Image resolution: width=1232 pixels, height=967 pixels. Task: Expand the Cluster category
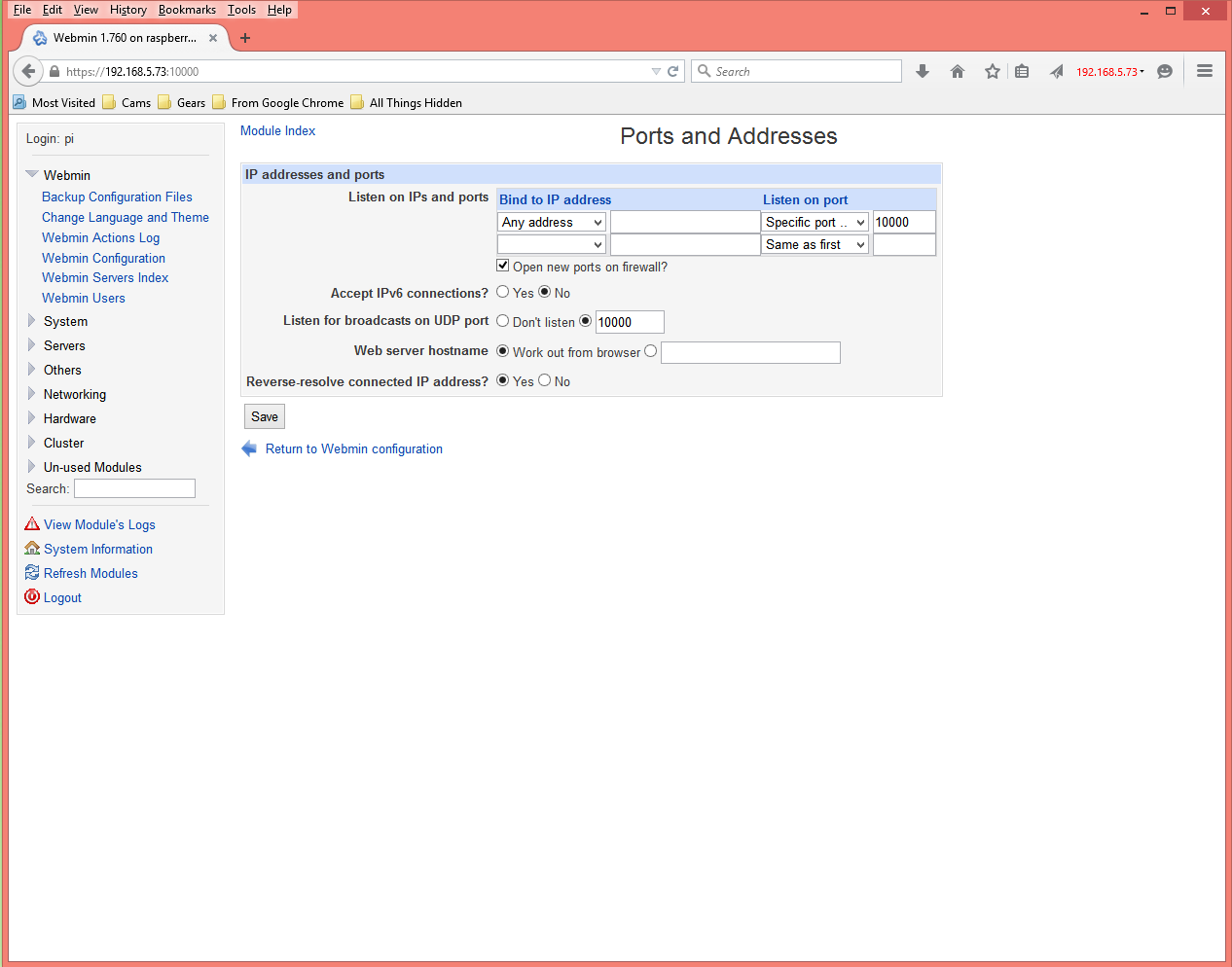[31, 442]
